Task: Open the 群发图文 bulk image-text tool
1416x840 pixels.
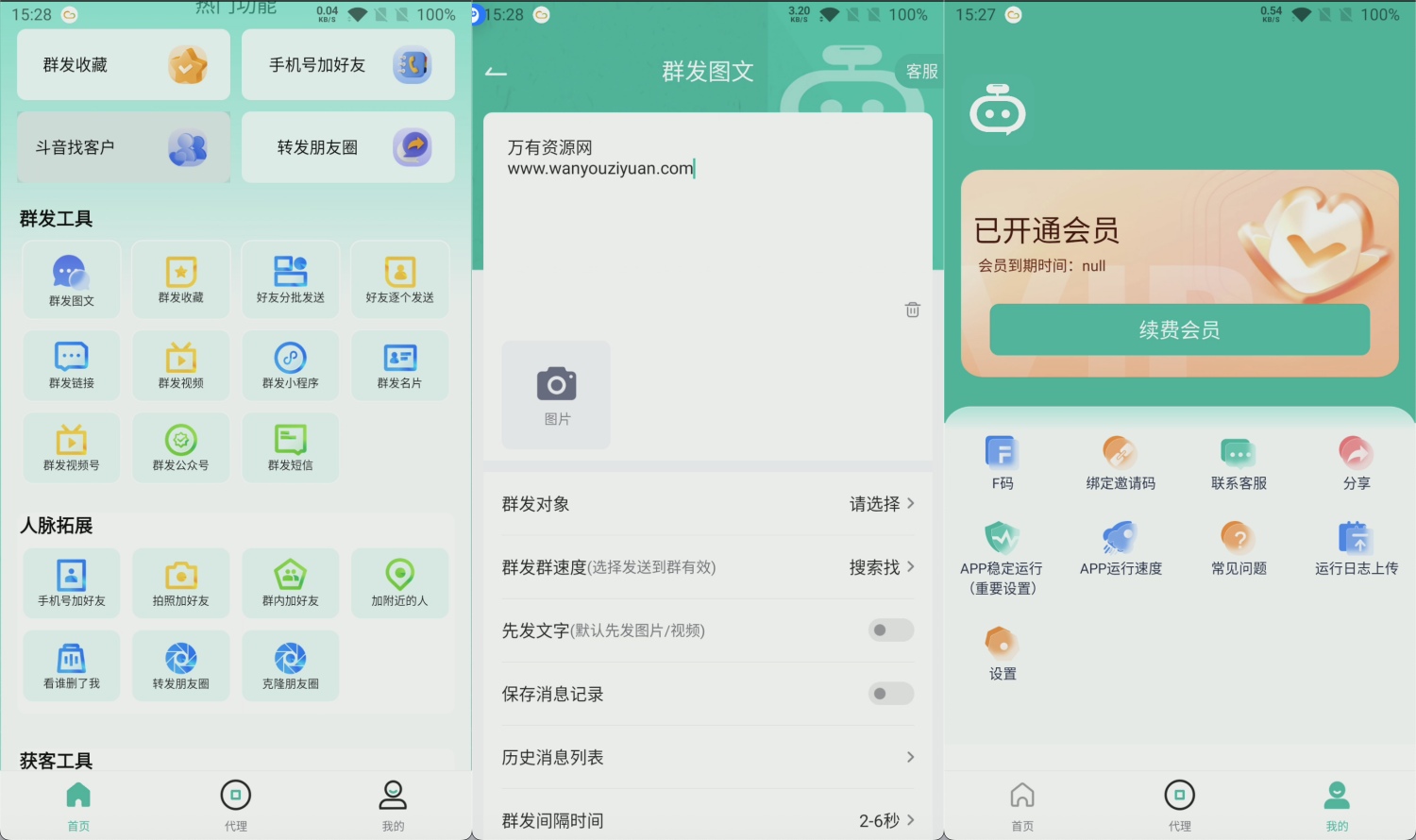Action: tap(71, 278)
